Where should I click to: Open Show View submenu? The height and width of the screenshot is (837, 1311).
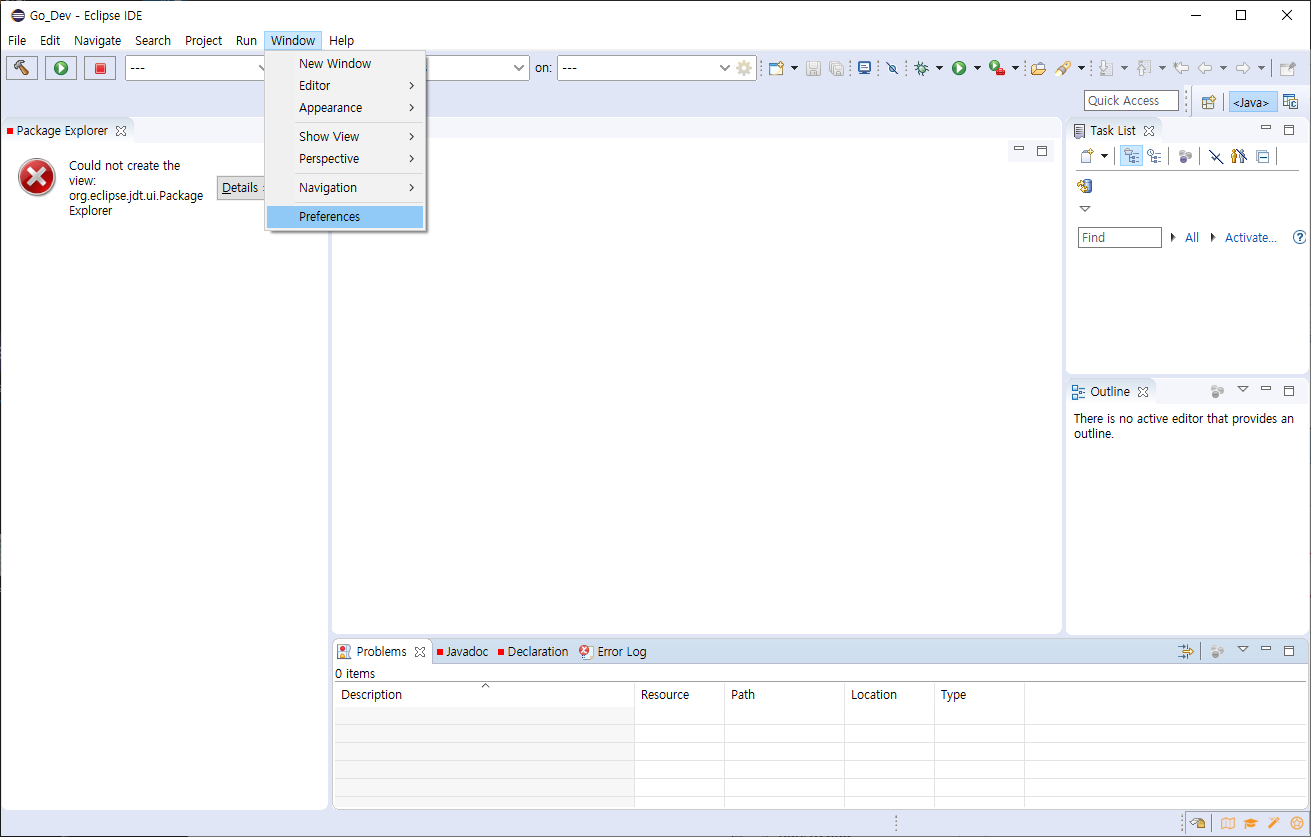coord(345,137)
